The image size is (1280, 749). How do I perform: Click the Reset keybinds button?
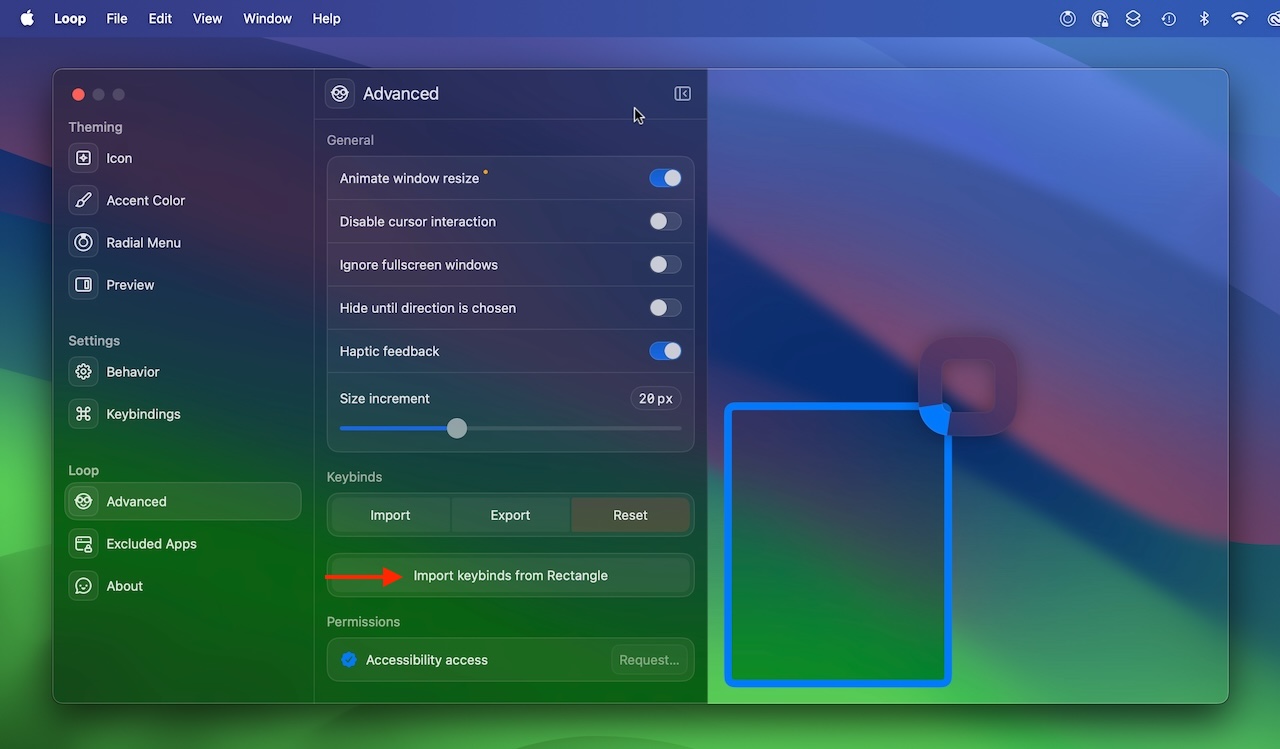[630, 515]
